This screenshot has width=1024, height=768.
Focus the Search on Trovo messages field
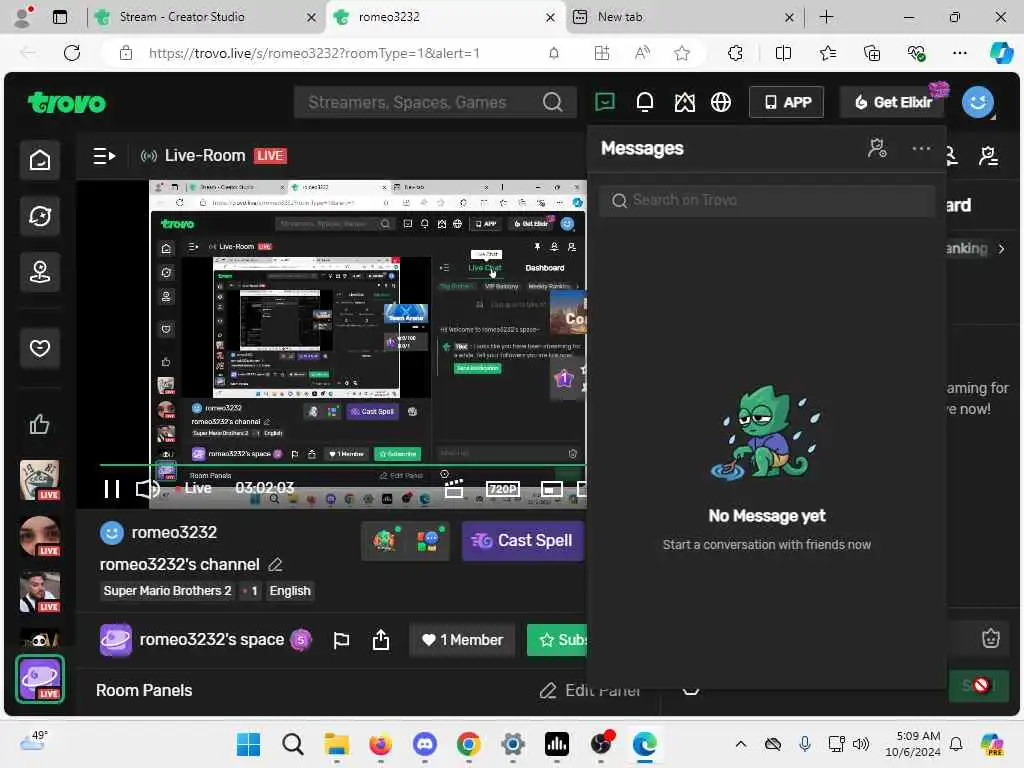click(767, 200)
